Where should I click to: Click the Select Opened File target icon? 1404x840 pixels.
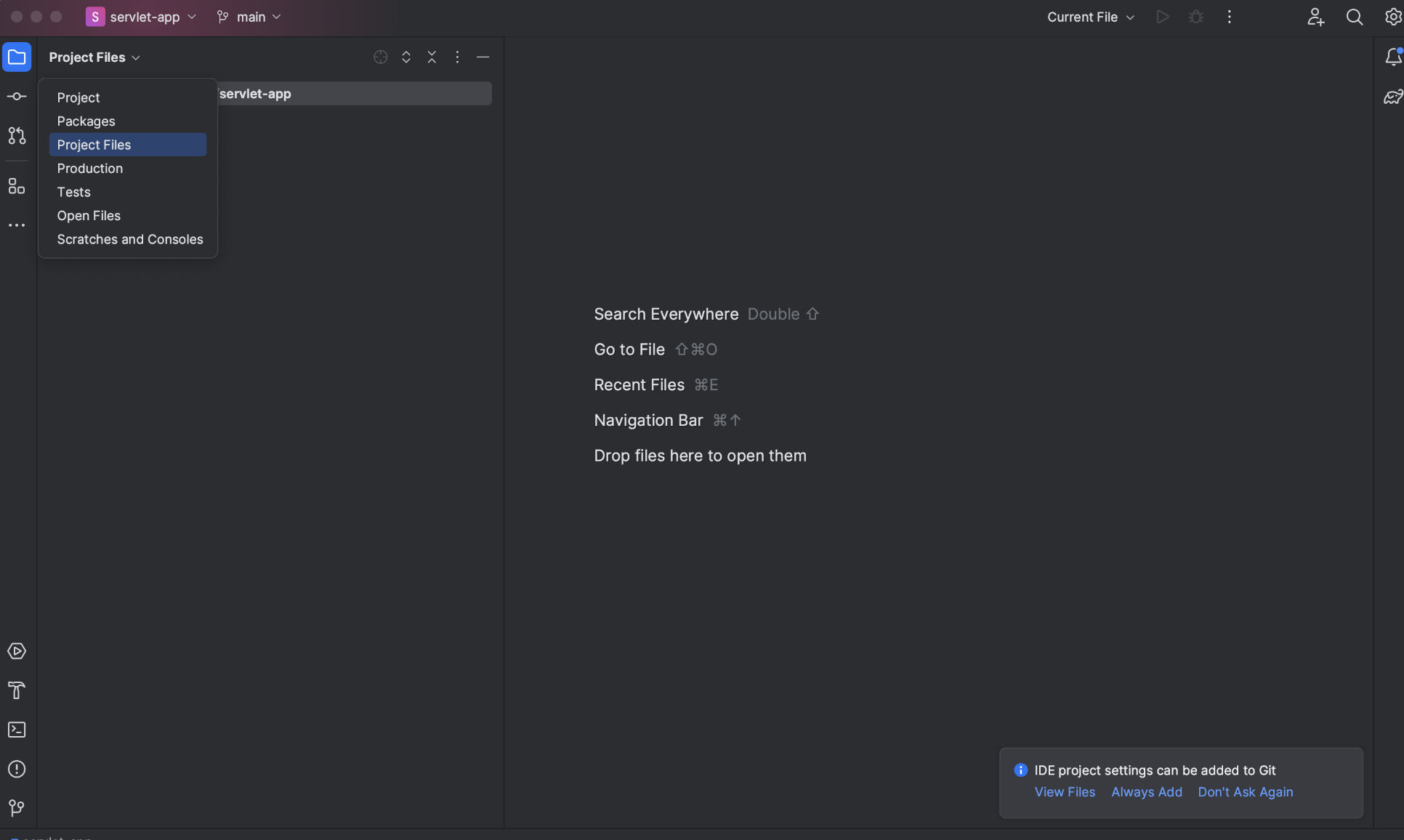[x=380, y=57]
